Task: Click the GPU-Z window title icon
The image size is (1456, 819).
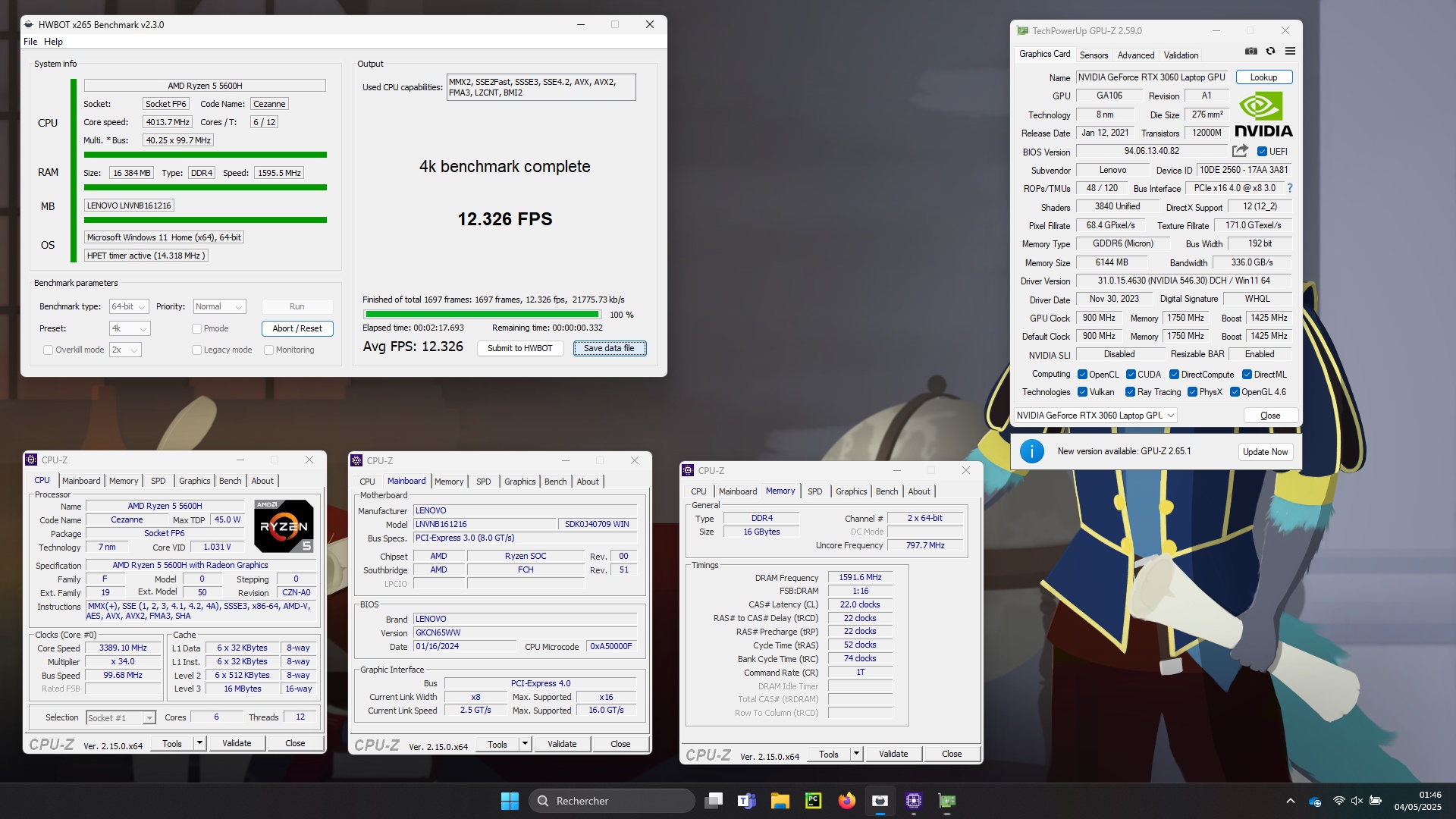Action: (x=1023, y=31)
